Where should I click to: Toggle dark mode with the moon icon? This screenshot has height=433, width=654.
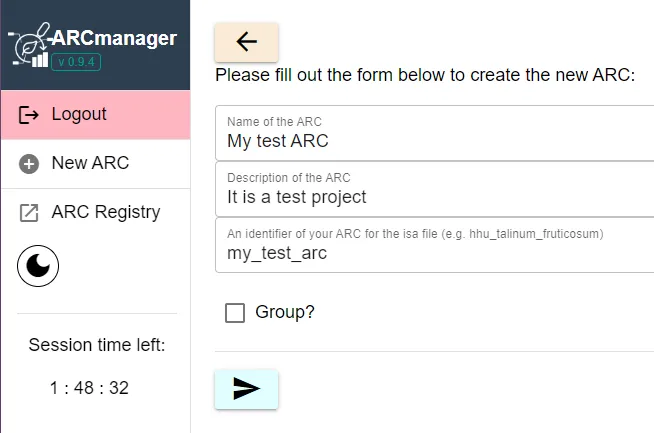38,265
